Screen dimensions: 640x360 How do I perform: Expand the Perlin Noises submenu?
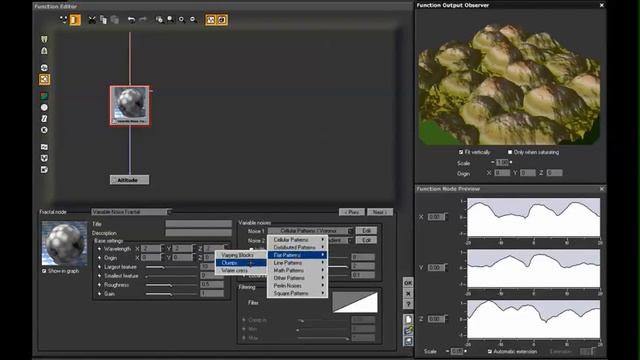297,286
